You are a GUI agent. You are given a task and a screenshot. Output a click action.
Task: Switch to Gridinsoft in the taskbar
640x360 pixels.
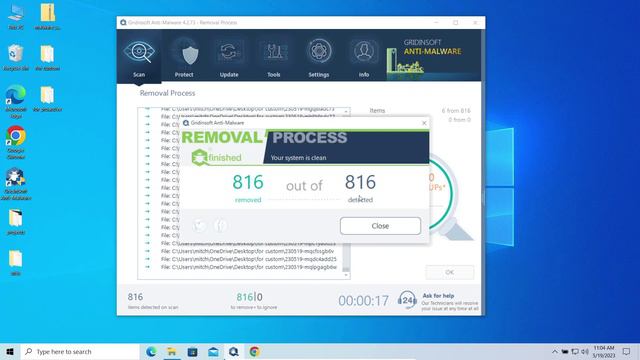234,351
